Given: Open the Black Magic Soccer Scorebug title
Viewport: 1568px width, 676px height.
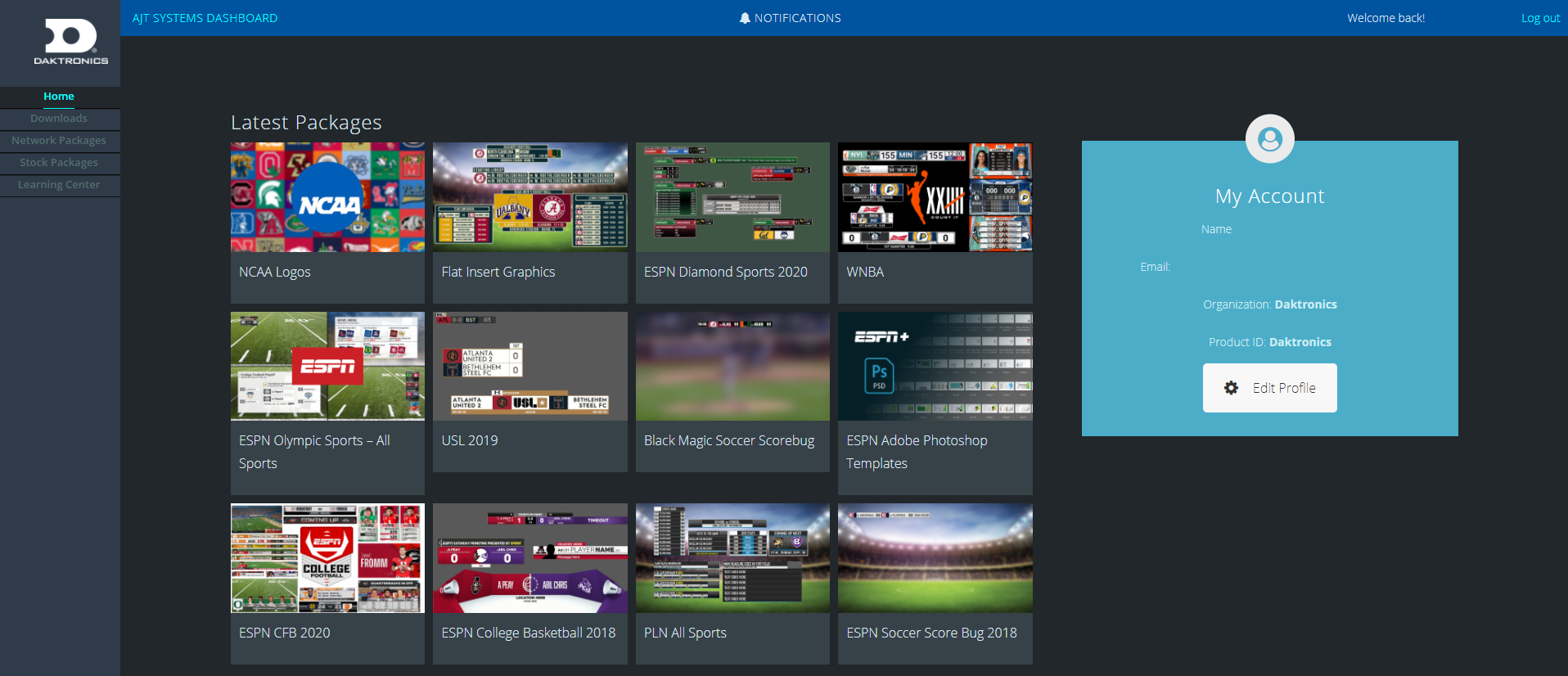Looking at the screenshot, I should tap(728, 440).
